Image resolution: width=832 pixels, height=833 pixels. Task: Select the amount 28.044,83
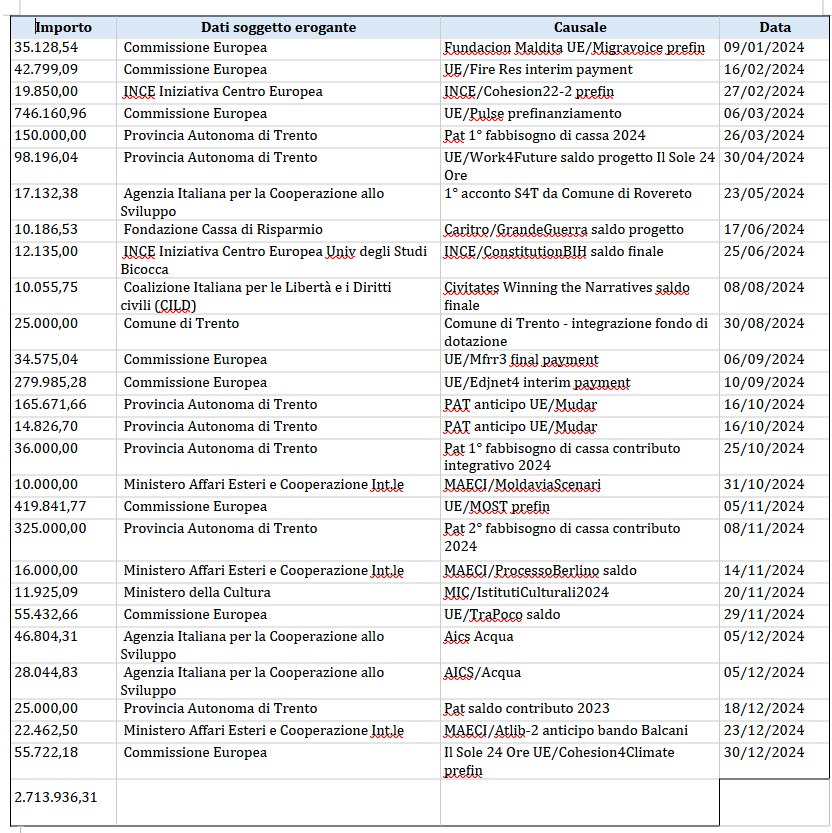coord(46,673)
